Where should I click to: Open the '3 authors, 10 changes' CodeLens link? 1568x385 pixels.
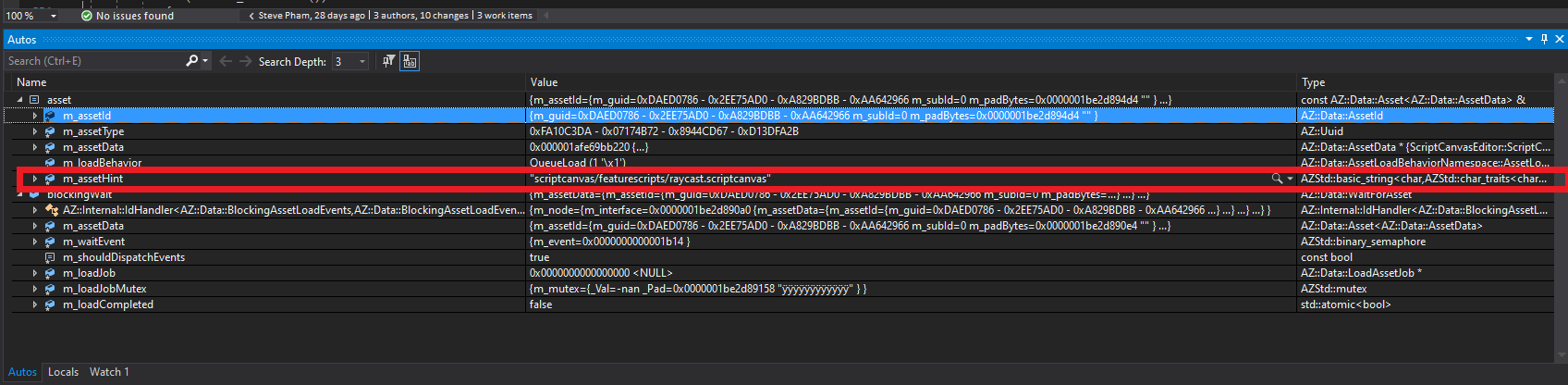point(421,16)
